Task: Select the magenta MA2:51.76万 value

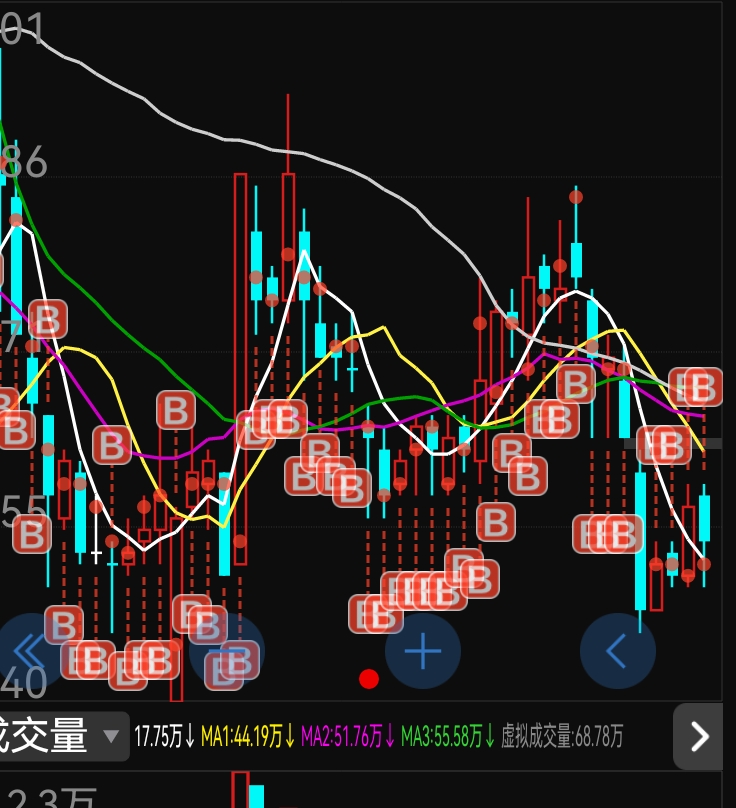Action: pyautogui.click(x=347, y=736)
